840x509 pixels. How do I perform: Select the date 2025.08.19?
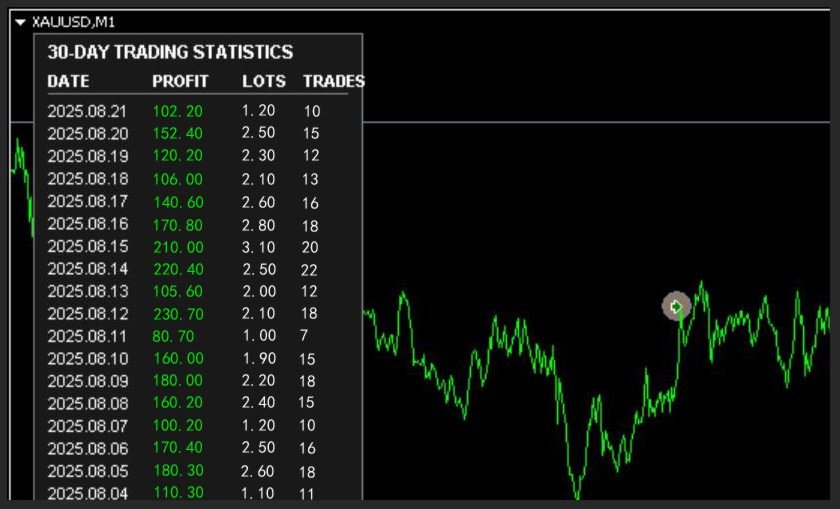[88, 156]
